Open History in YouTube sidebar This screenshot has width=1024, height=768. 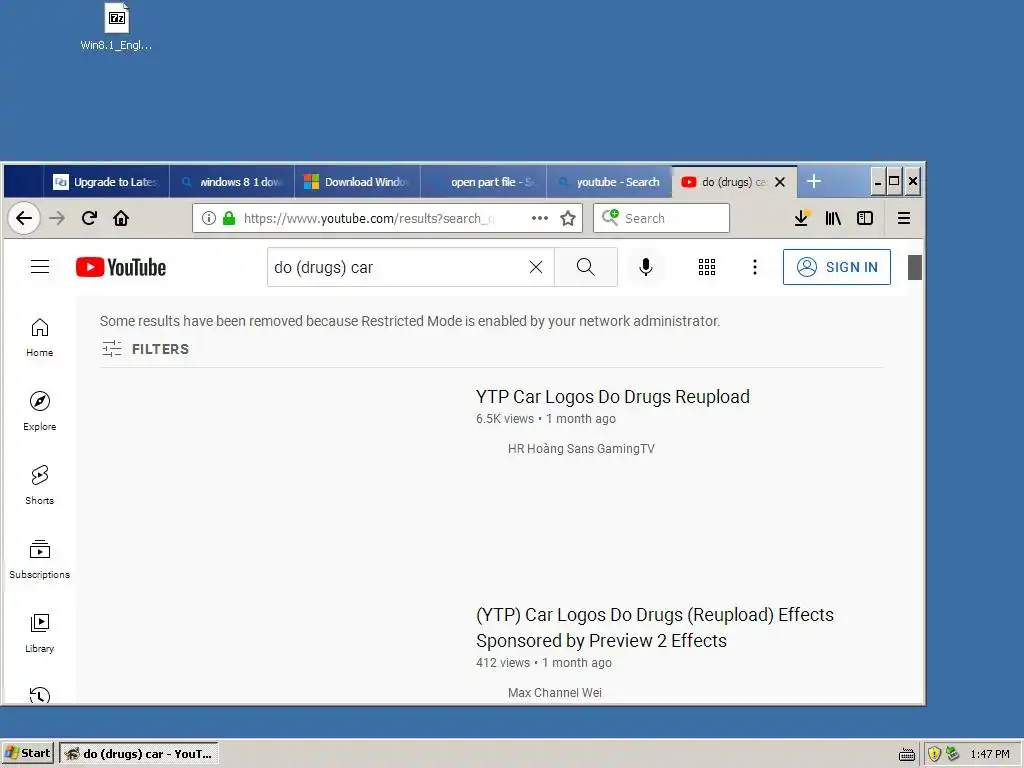40,696
